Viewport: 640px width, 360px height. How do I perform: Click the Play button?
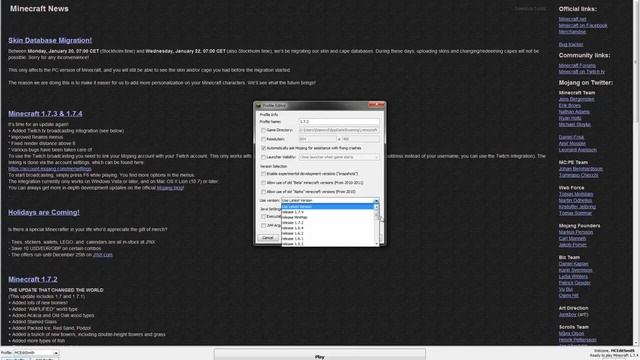tap(320, 355)
